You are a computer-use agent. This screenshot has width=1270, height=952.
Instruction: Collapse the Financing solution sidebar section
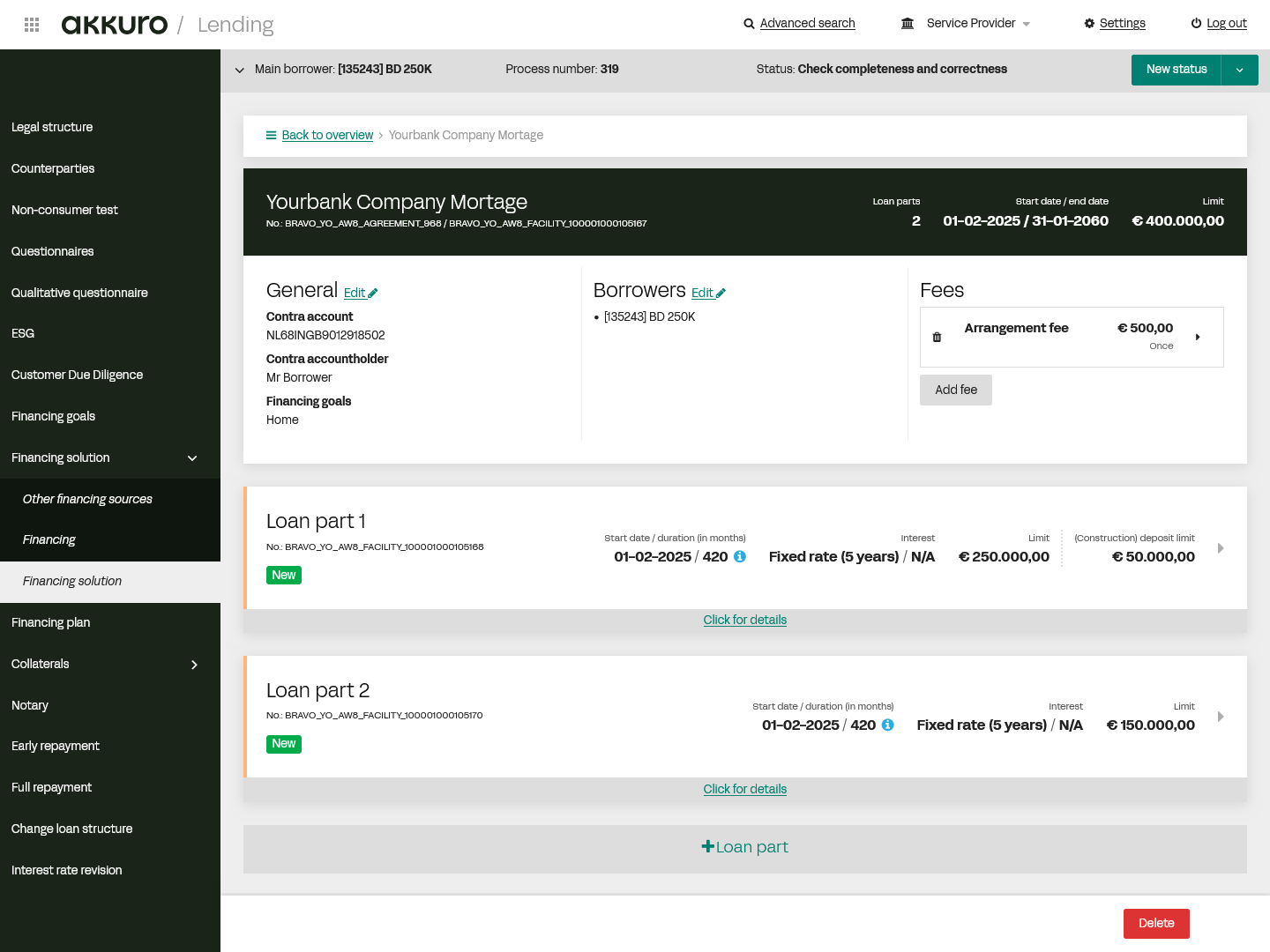click(x=191, y=458)
